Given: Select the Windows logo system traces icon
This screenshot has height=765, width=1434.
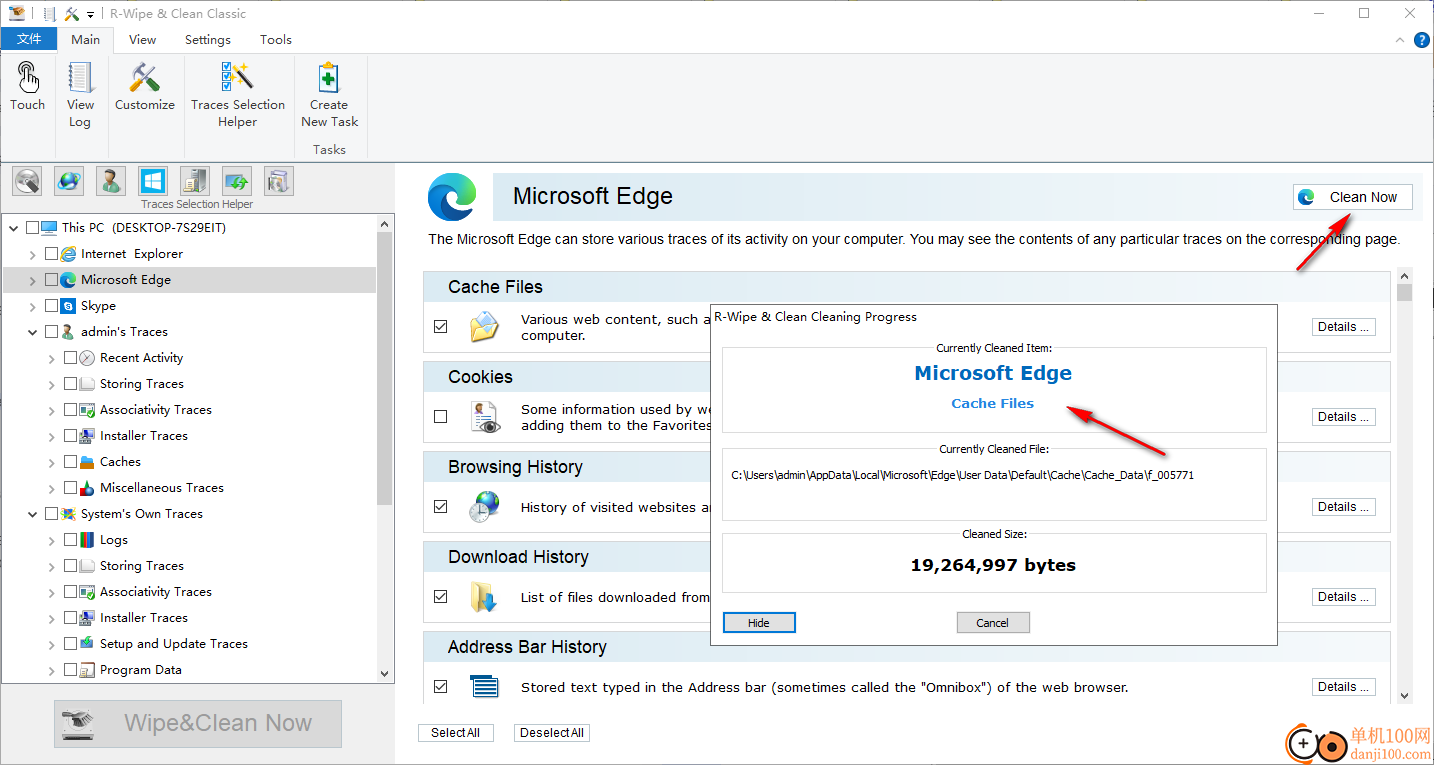Looking at the screenshot, I should (153, 181).
